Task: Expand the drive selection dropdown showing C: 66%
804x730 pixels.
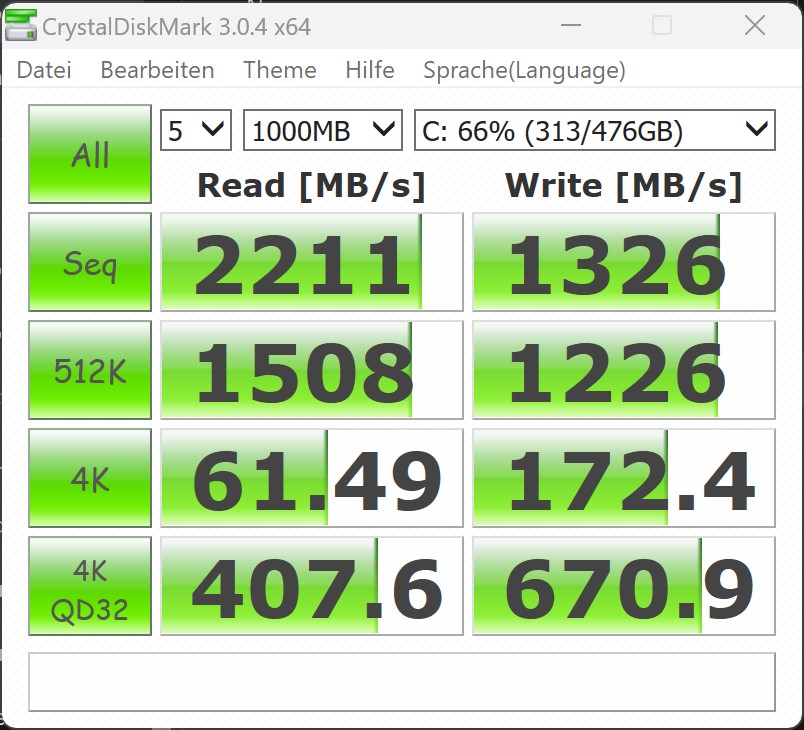Action: 595,130
